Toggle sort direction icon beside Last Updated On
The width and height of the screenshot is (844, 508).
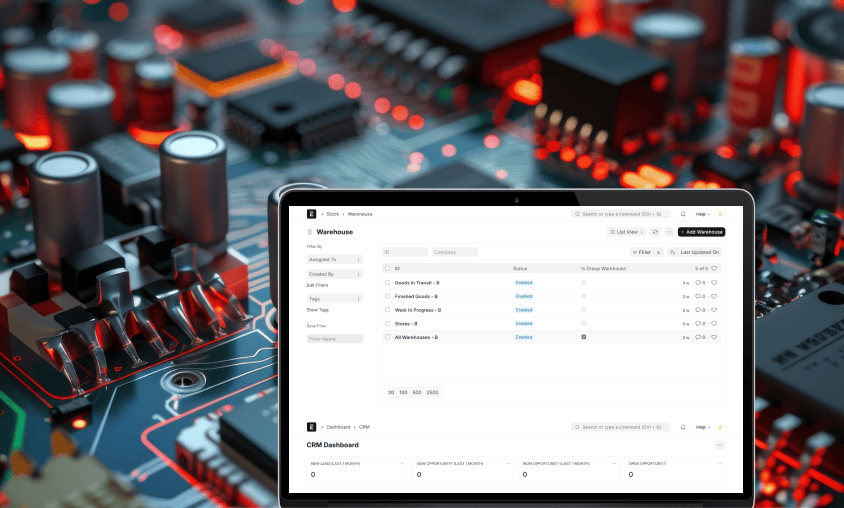coord(672,252)
